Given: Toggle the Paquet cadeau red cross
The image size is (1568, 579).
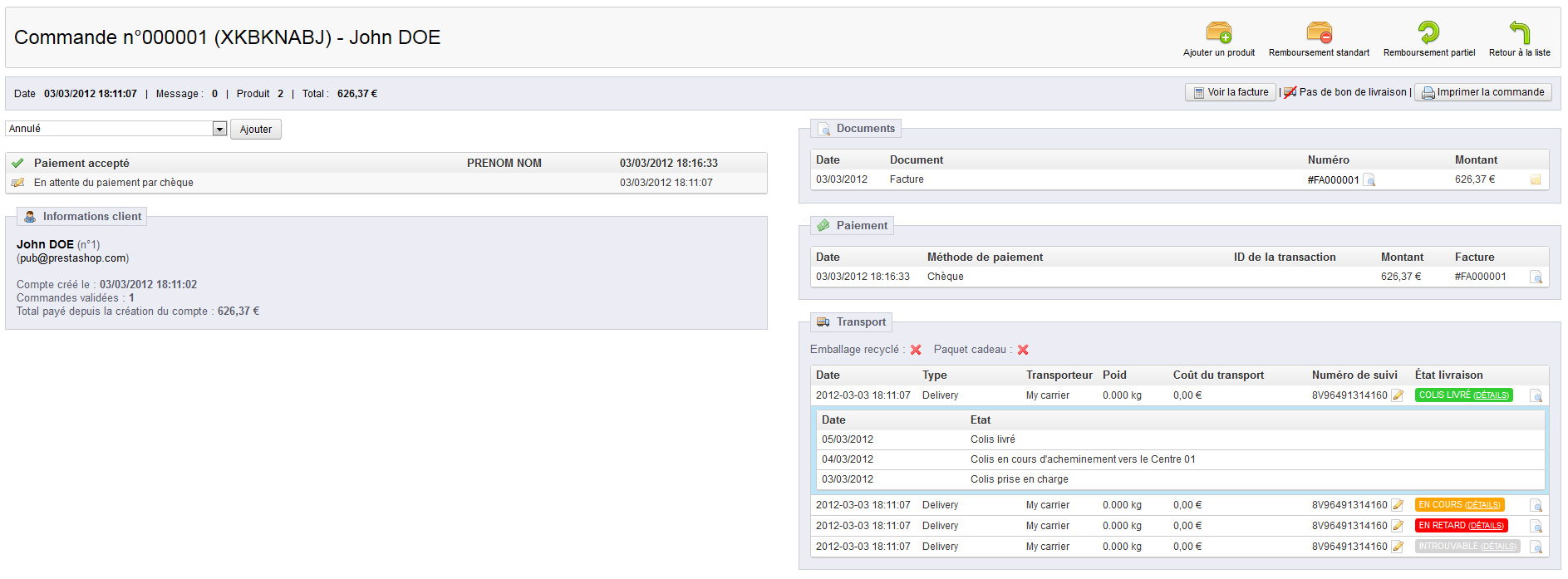Looking at the screenshot, I should click(x=1023, y=351).
